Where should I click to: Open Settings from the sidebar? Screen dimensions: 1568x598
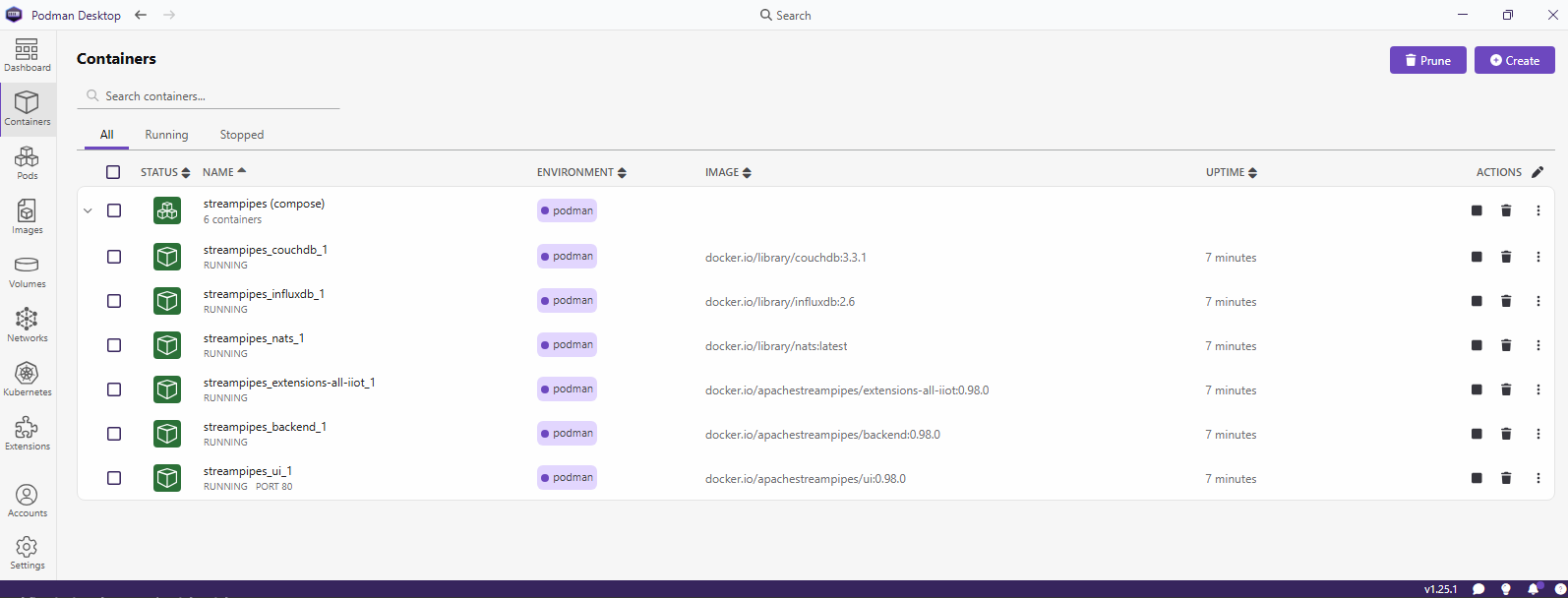(27, 552)
